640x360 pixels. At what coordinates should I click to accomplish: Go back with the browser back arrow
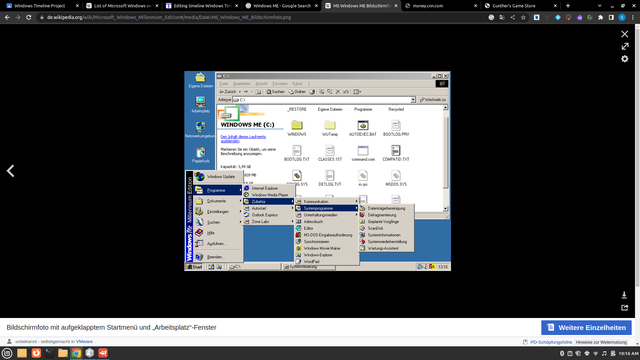click(x=7, y=18)
